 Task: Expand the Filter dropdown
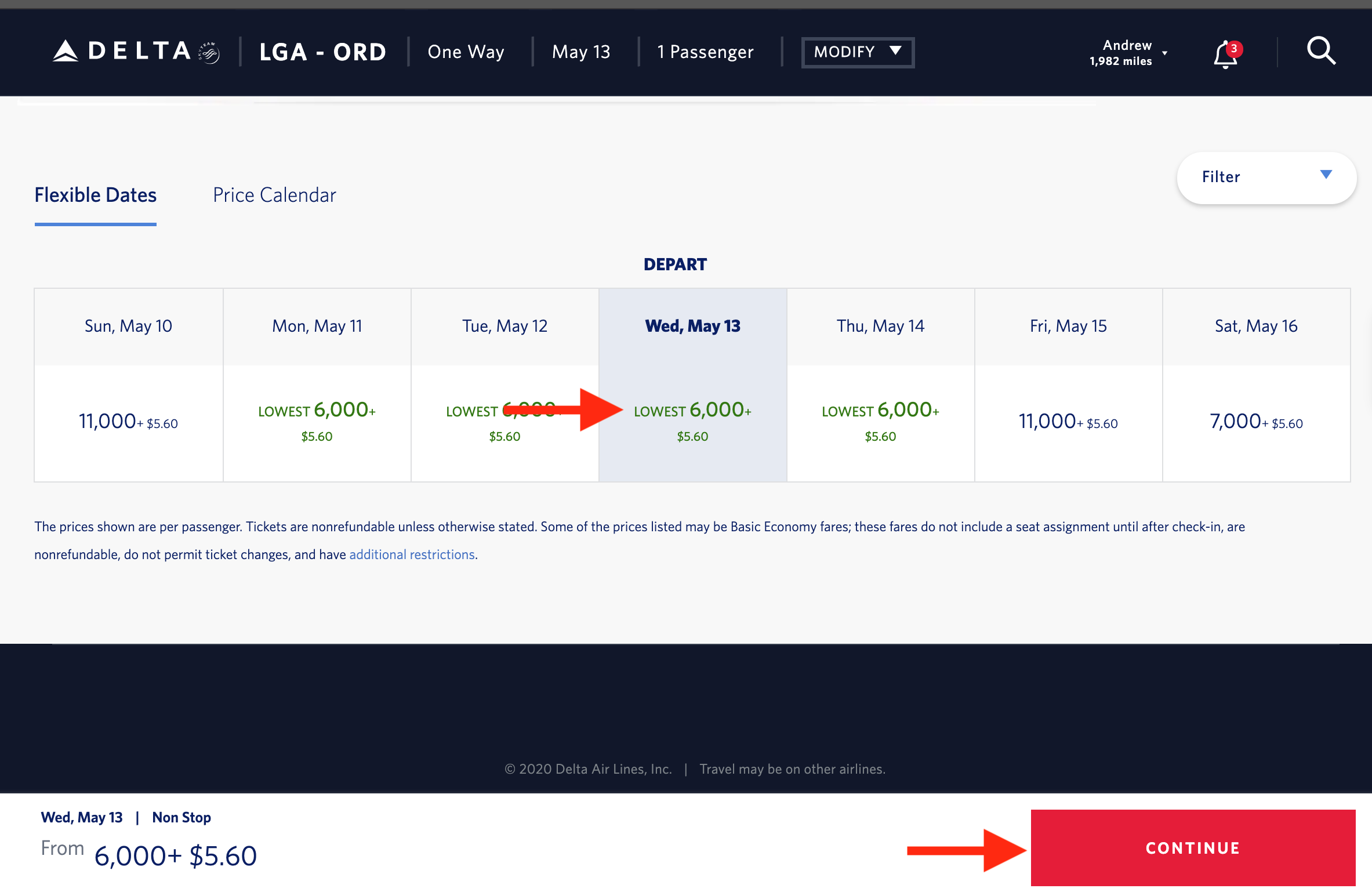(1266, 177)
